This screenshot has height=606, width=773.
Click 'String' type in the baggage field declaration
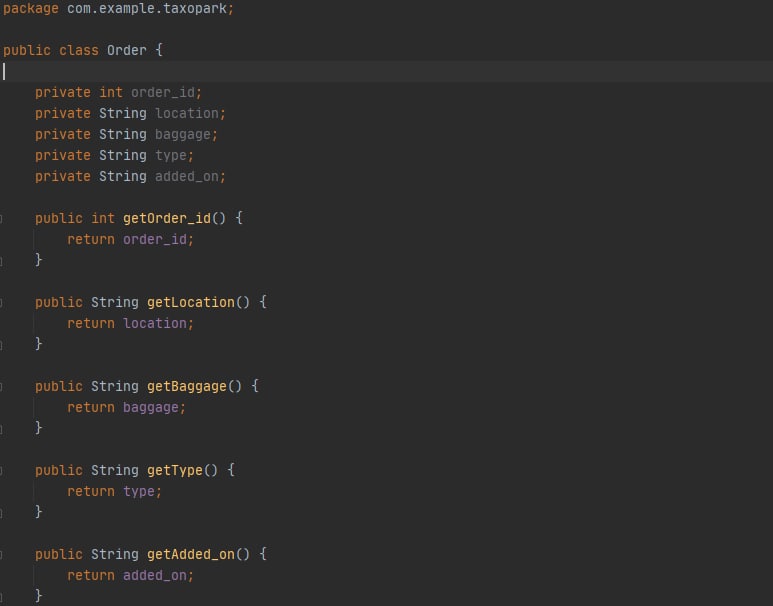pyautogui.click(x=123, y=135)
